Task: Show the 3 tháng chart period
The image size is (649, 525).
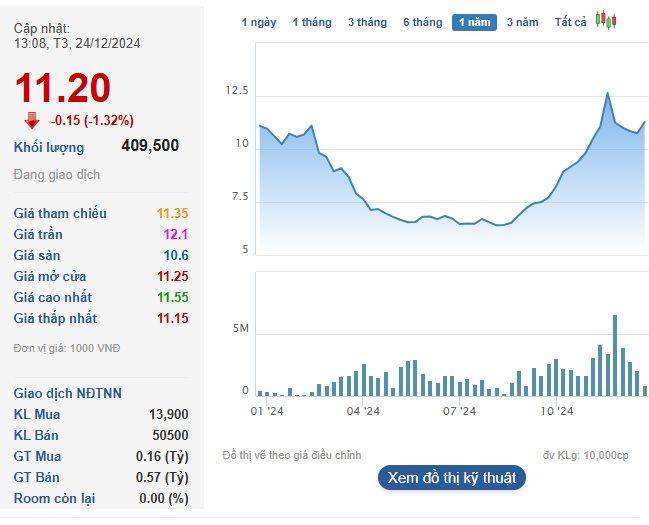Action: (x=367, y=22)
